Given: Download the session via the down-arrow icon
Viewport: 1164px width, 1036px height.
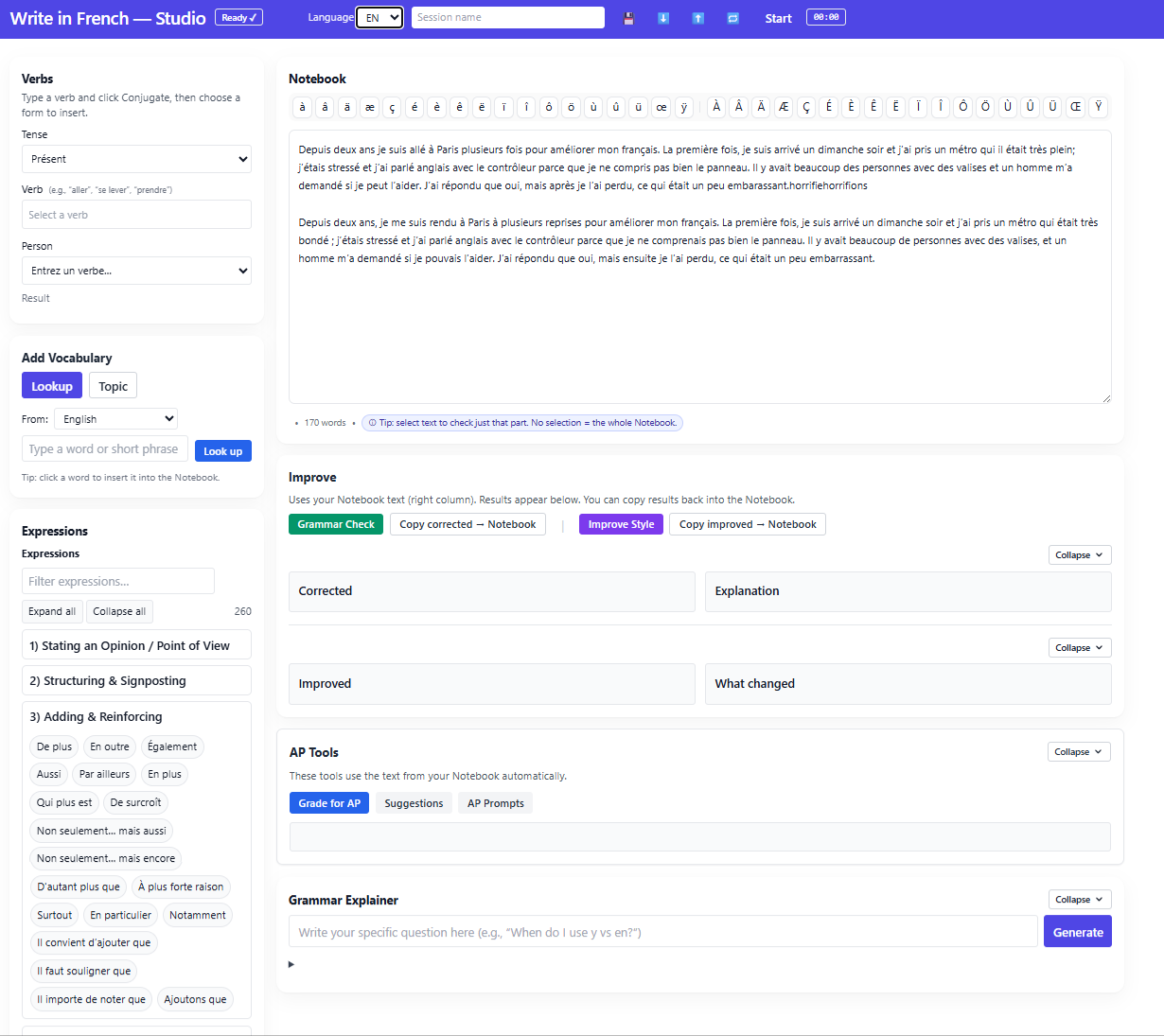Looking at the screenshot, I should [x=663, y=17].
